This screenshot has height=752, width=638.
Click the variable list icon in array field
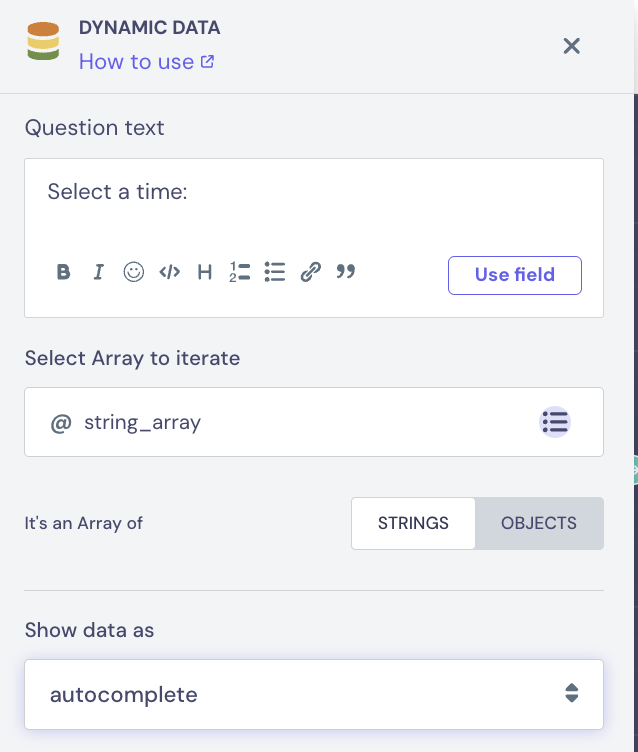(555, 422)
